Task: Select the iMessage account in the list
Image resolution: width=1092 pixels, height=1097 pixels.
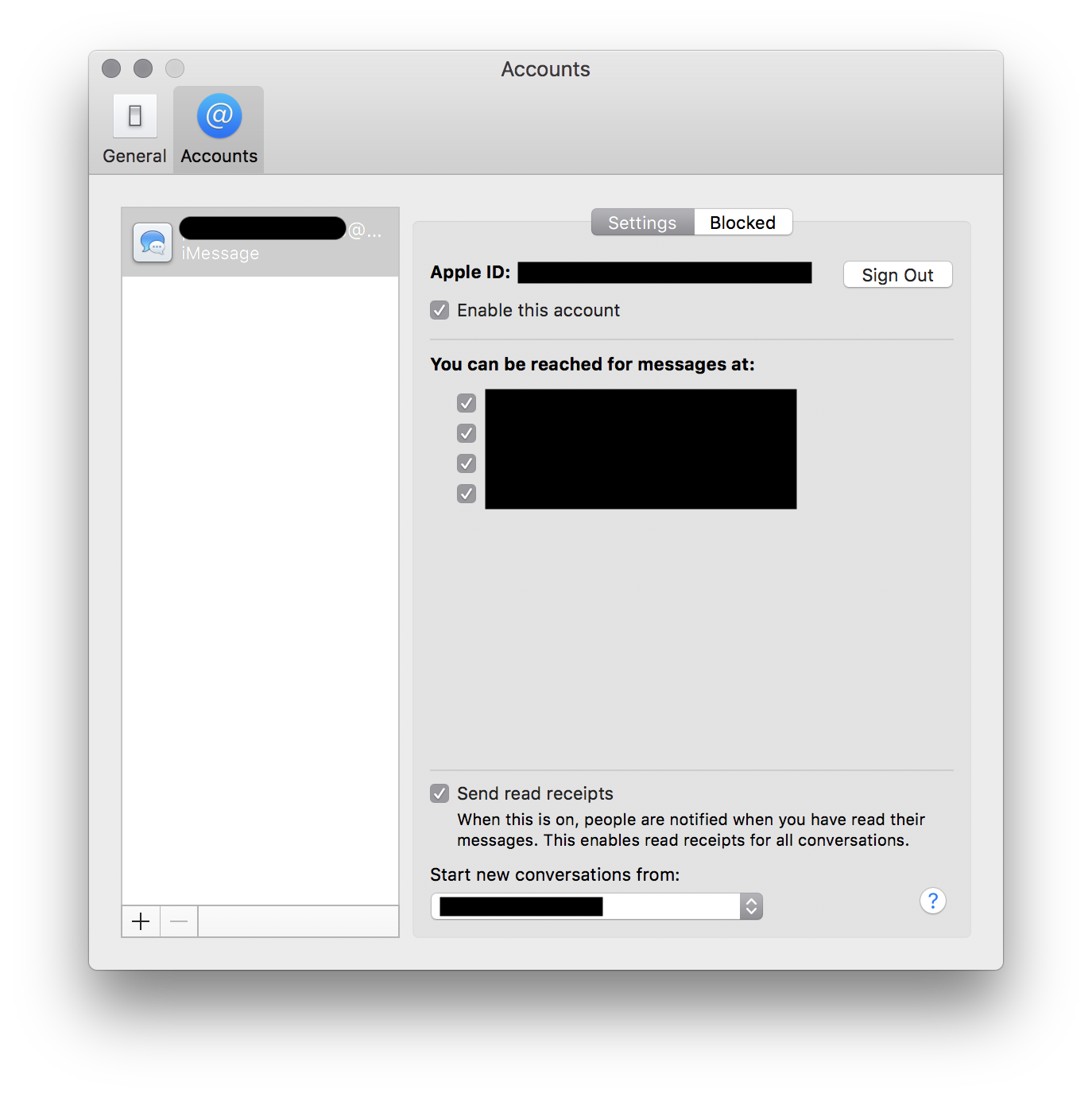Action: point(260,242)
